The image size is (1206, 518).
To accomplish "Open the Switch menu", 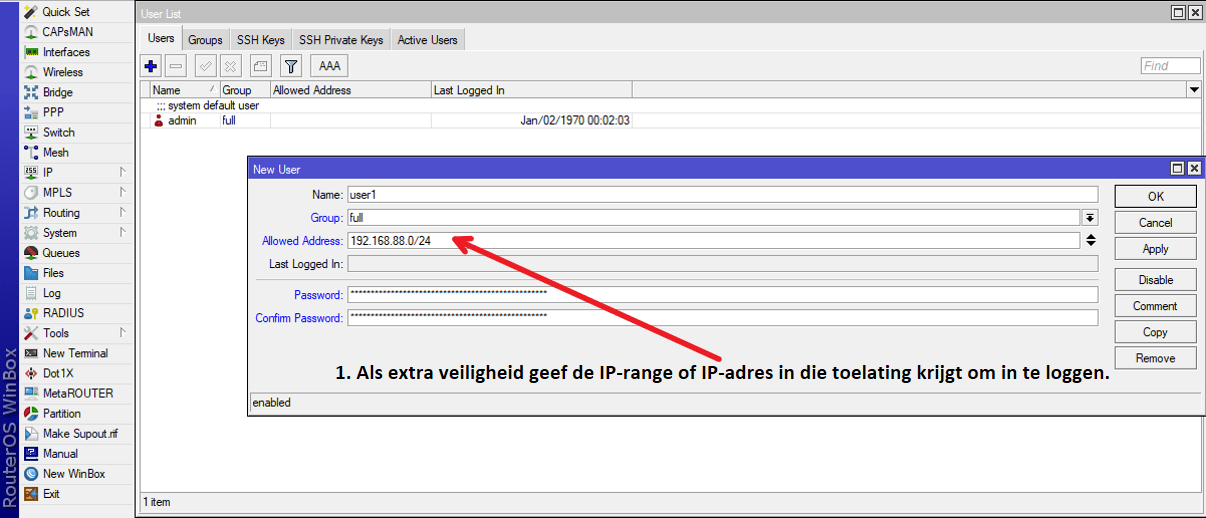I will coord(58,132).
